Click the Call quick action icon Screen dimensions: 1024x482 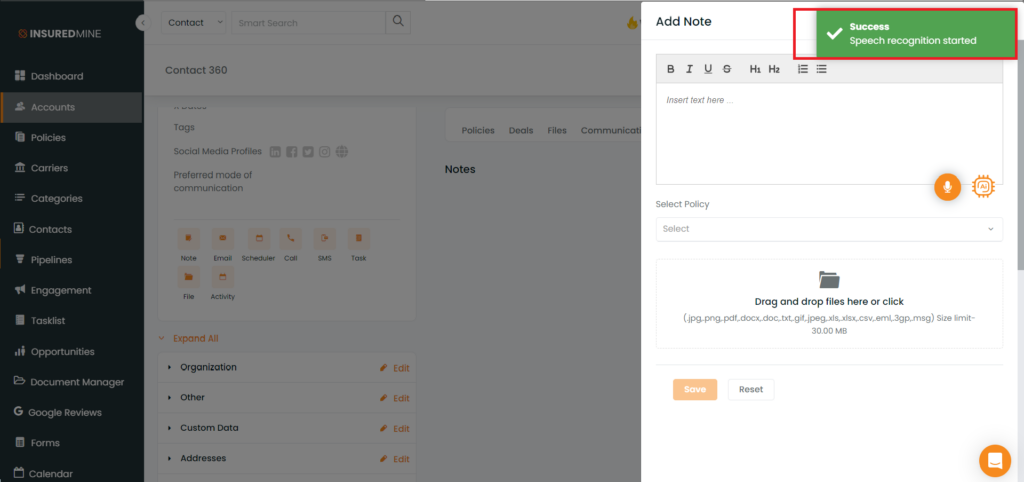(290, 239)
